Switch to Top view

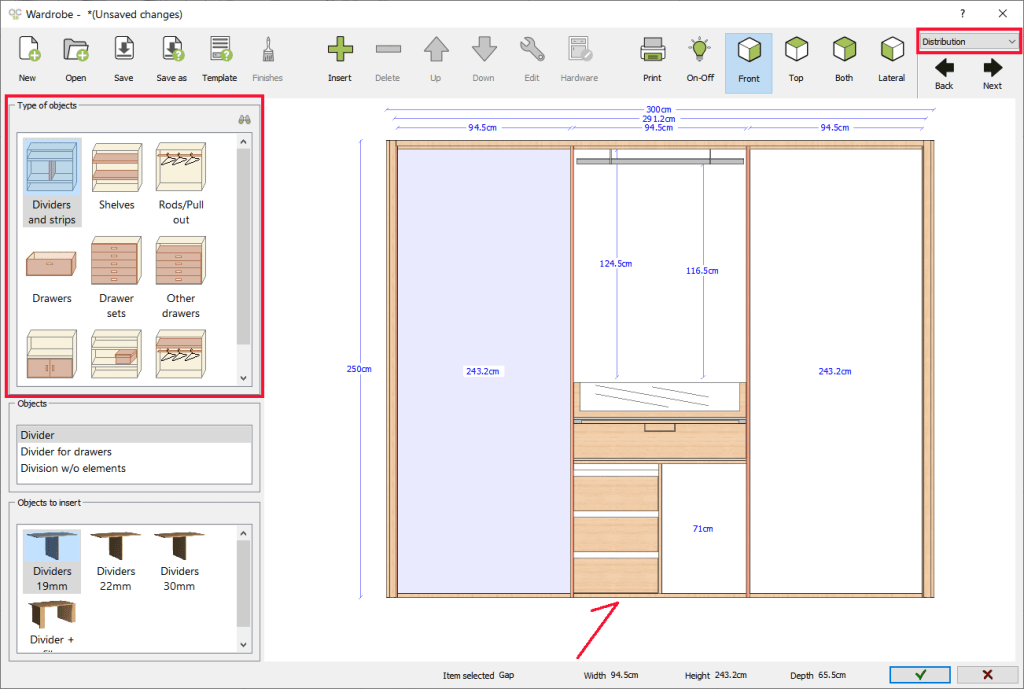point(796,59)
